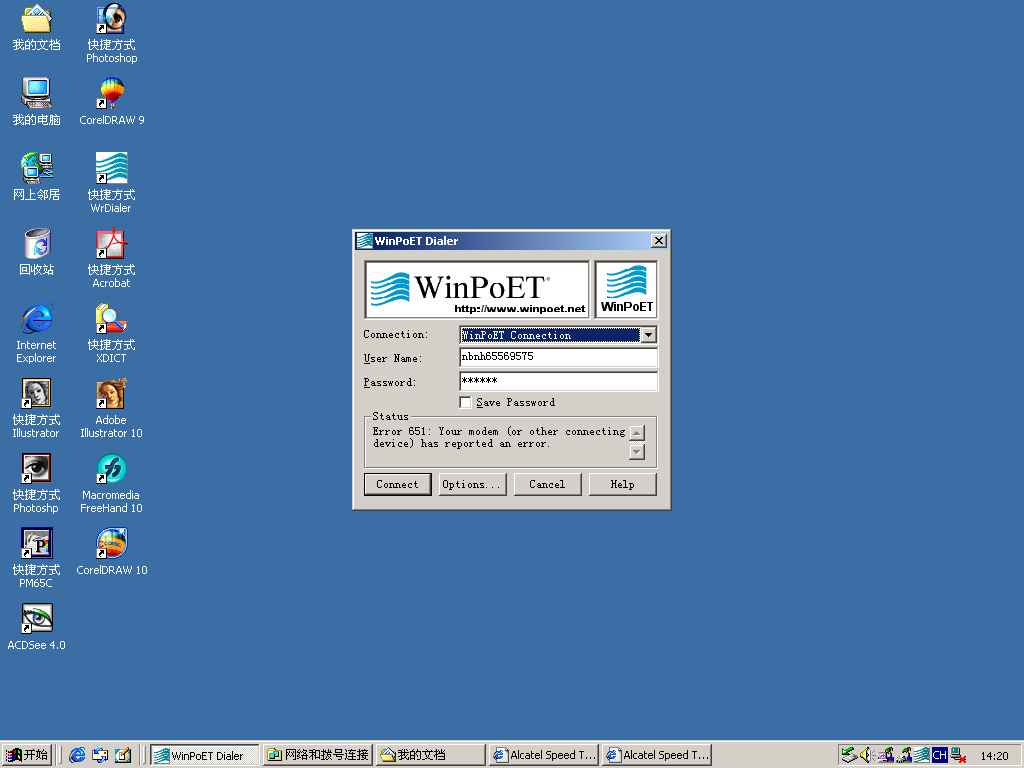The image size is (1024, 768).
Task: Click the WinPoET wave icon in the system tray
Action: pyautogui.click(x=921, y=755)
